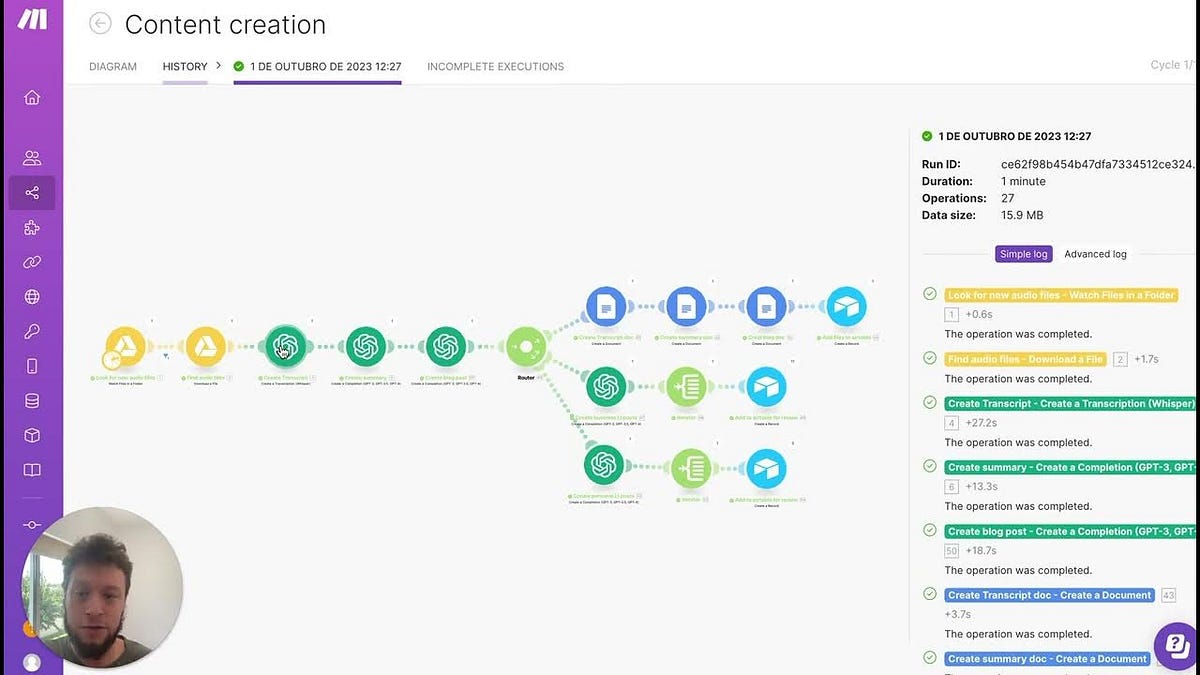Switch to the Diagram tab

click(110, 66)
